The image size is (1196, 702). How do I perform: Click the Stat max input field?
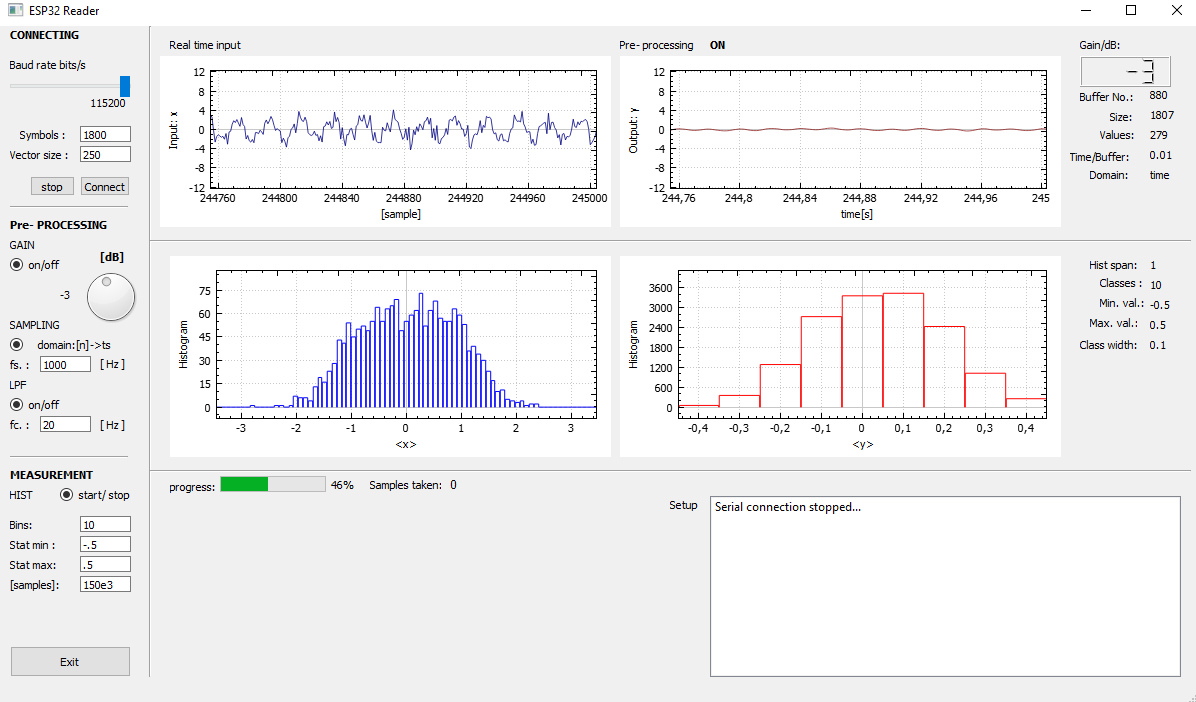(105, 565)
